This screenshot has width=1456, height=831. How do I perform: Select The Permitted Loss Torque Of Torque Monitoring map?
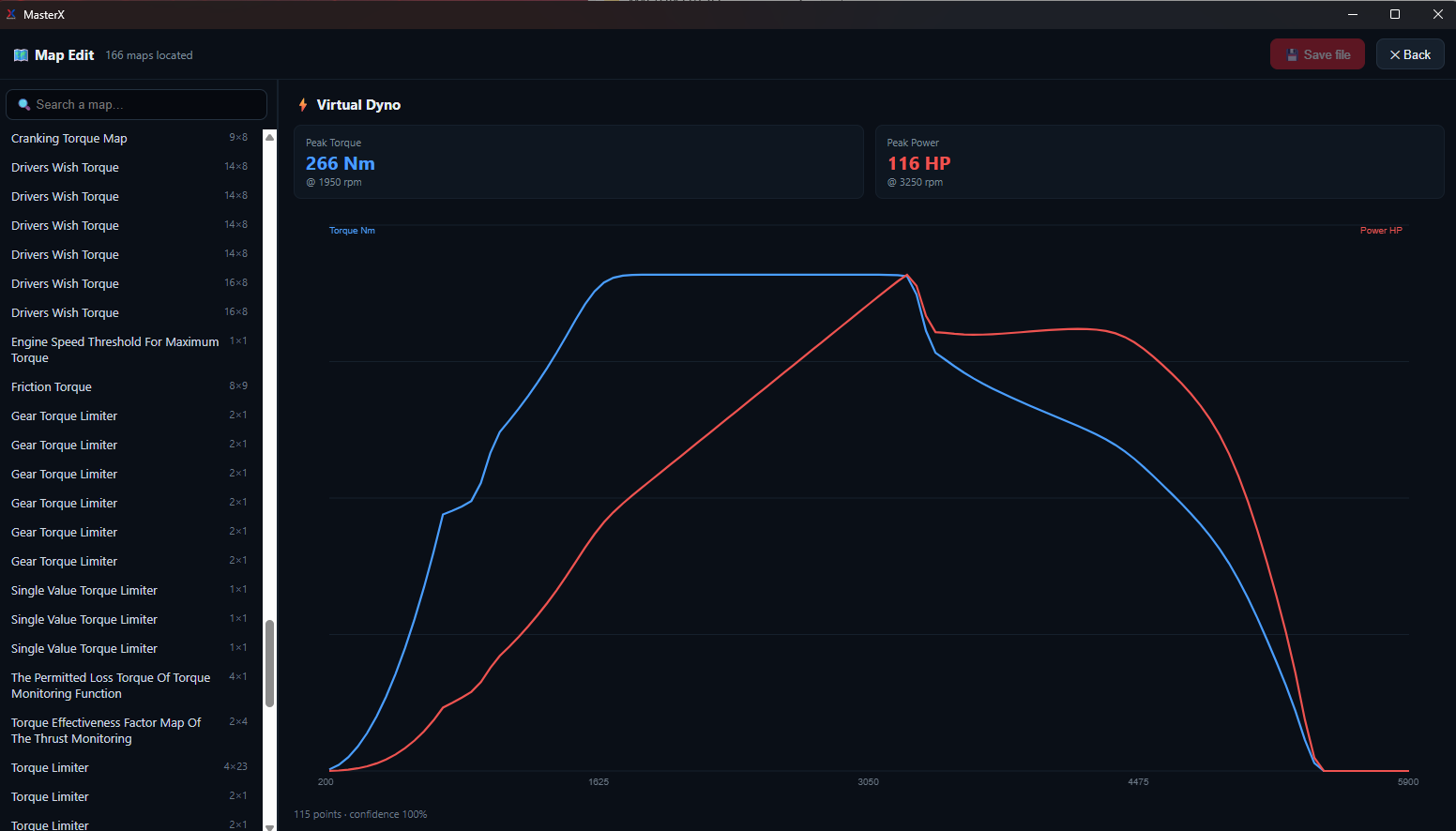(129, 686)
